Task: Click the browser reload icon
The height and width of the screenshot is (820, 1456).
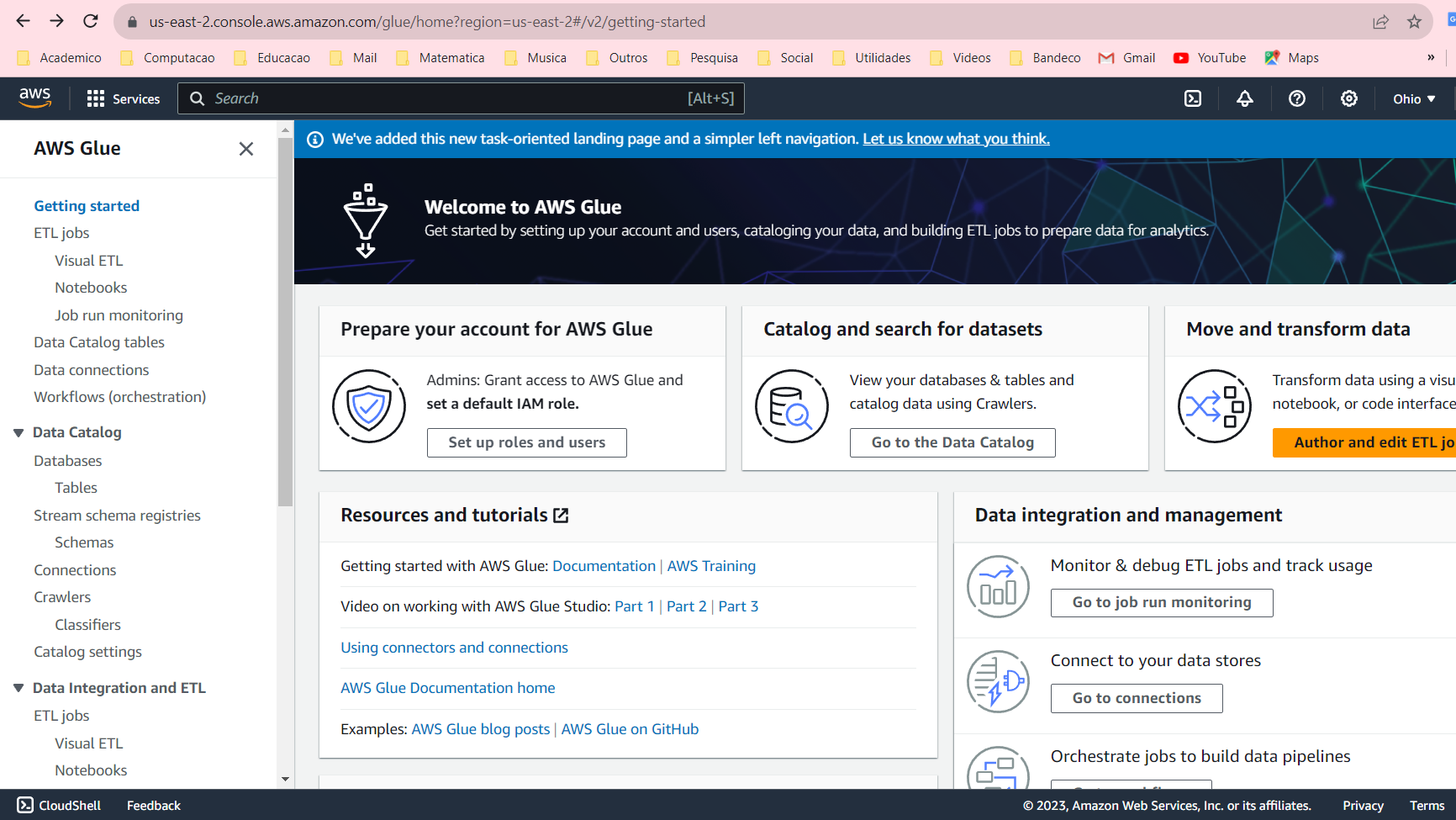Action: tap(91, 21)
